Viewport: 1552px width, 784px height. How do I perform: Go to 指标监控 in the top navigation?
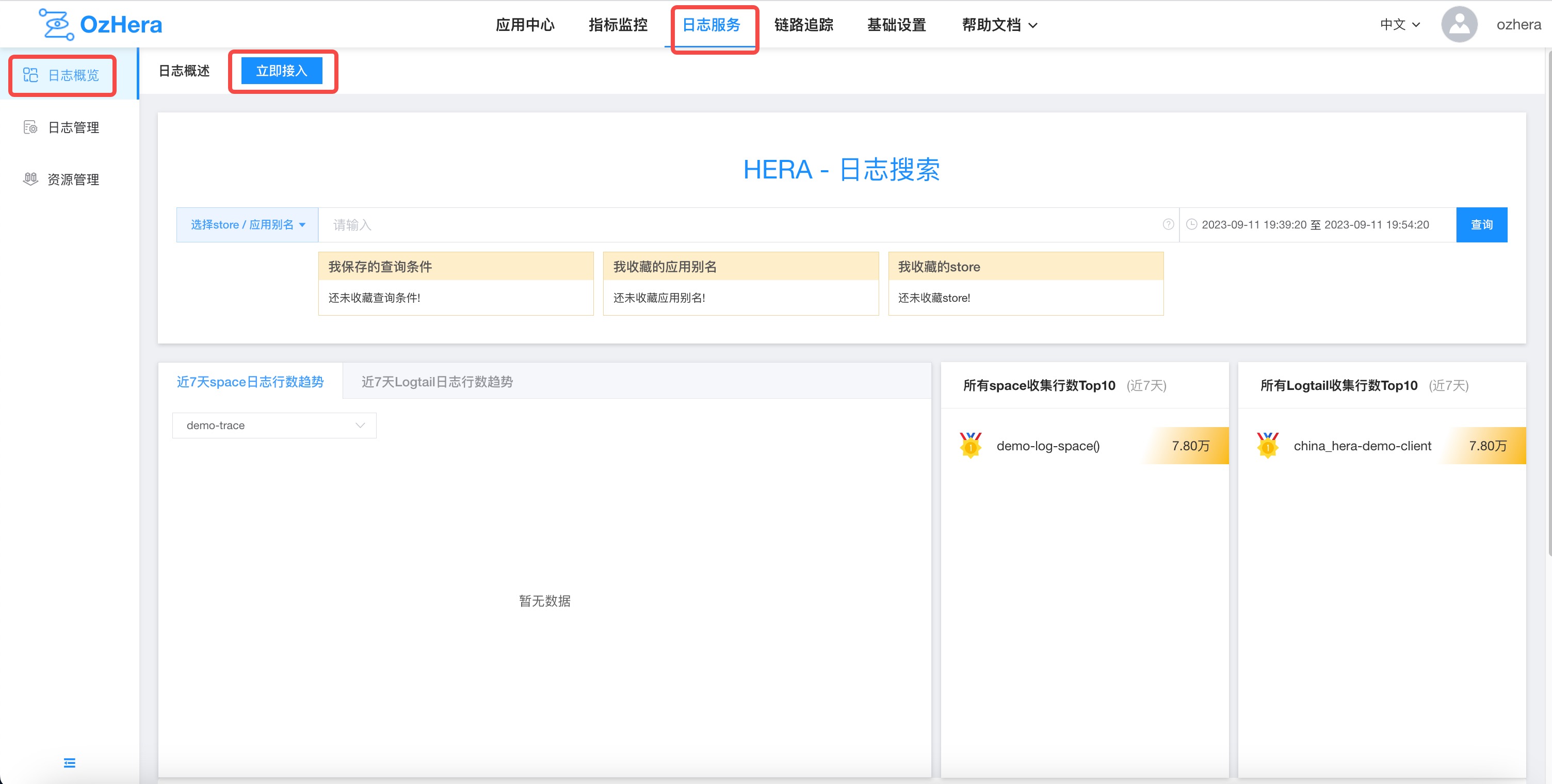click(x=618, y=25)
